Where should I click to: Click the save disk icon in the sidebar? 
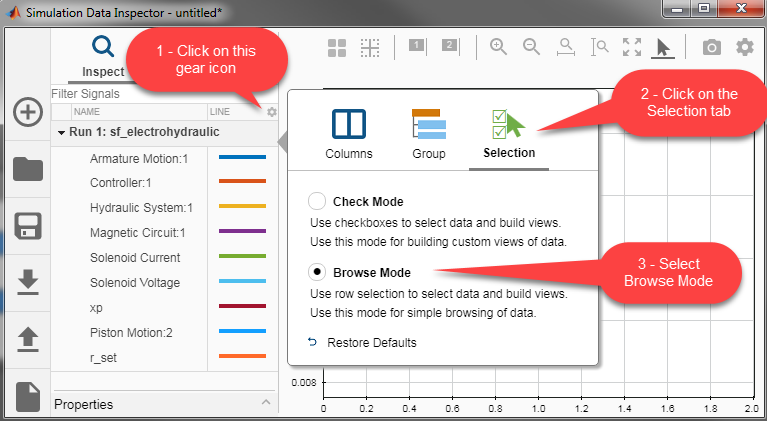27,226
